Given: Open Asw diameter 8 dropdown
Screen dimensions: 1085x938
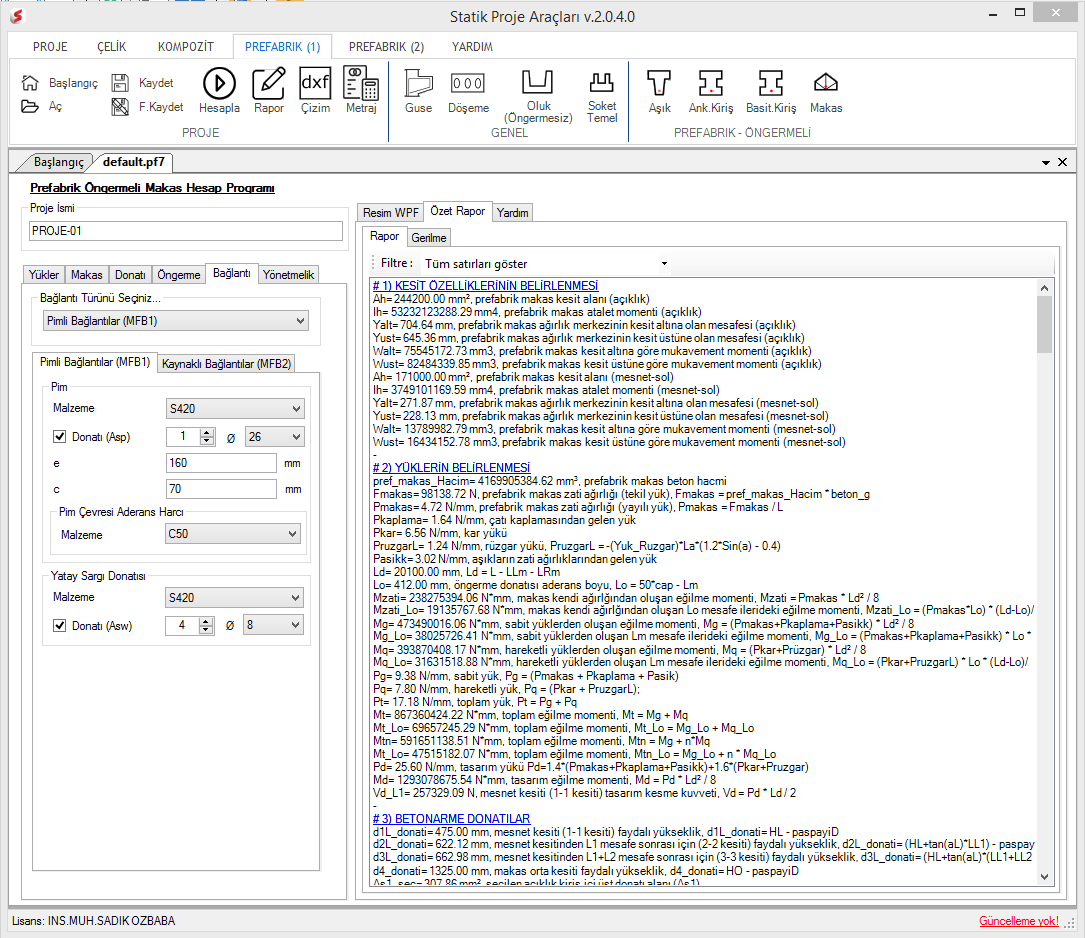Looking at the screenshot, I should [273, 625].
